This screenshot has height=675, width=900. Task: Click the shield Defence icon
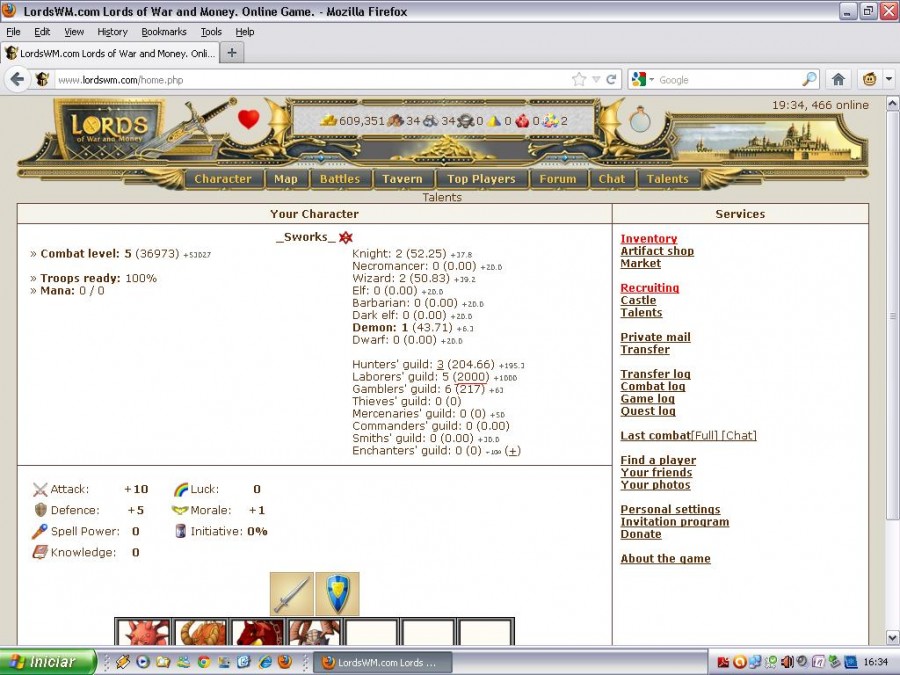[x=41, y=510]
